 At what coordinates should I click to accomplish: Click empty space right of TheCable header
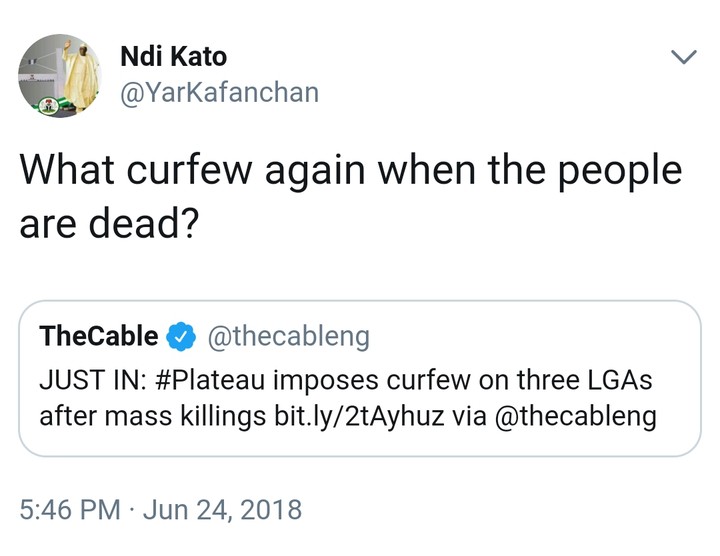point(530,337)
